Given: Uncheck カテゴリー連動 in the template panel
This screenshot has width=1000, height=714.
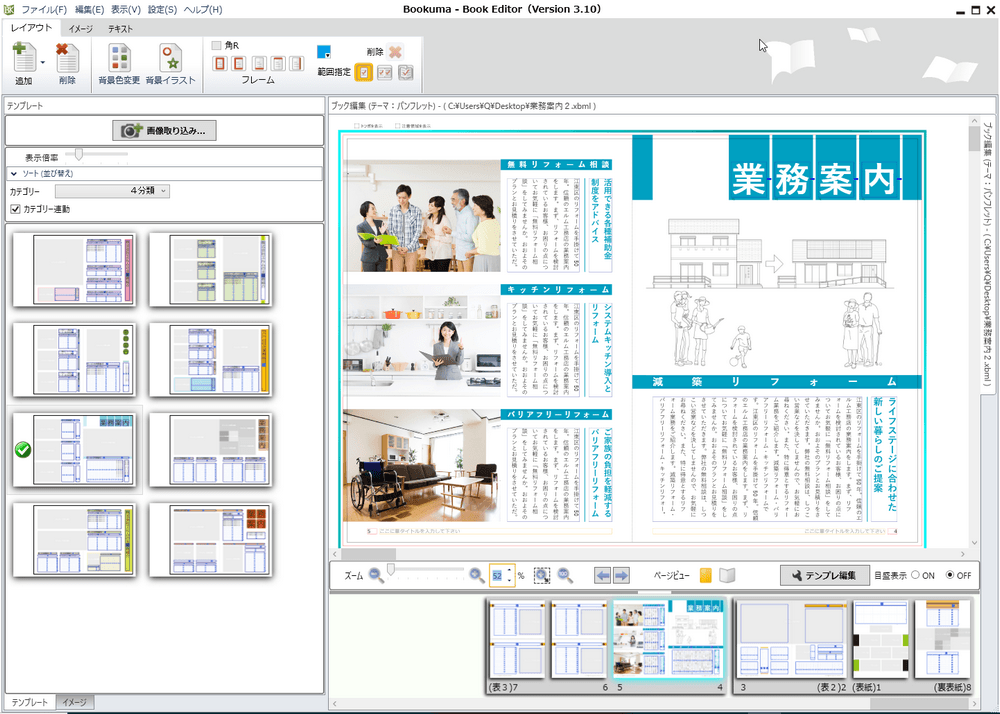Looking at the screenshot, I should point(16,209).
